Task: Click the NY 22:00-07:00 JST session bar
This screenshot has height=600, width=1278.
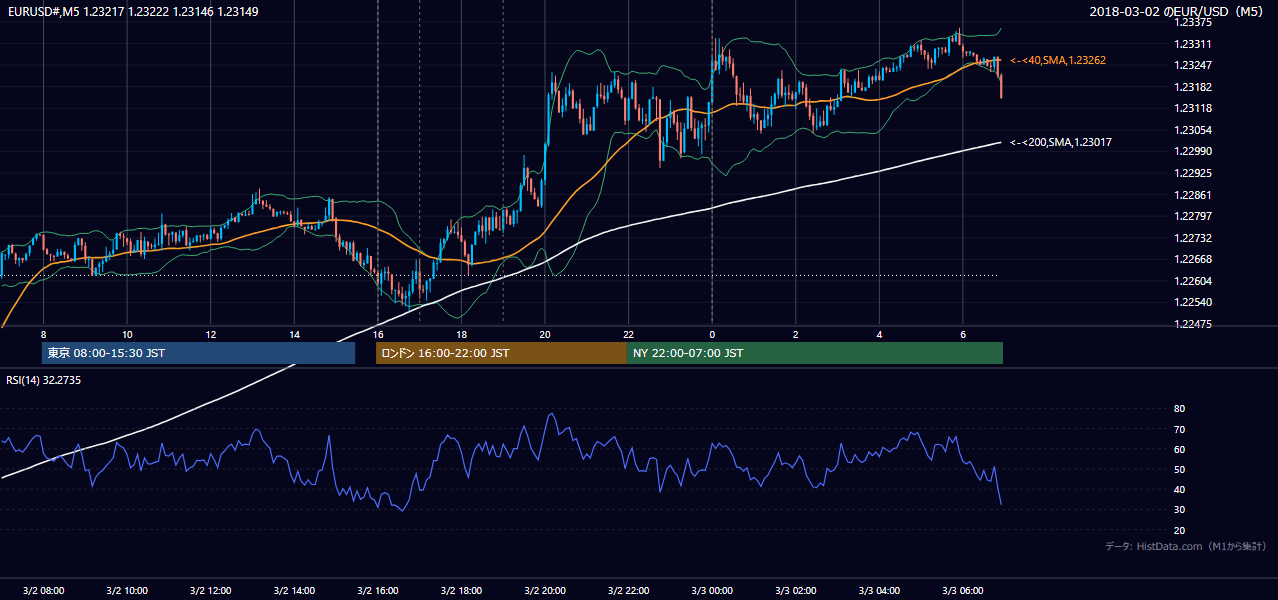Action: coord(815,353)
